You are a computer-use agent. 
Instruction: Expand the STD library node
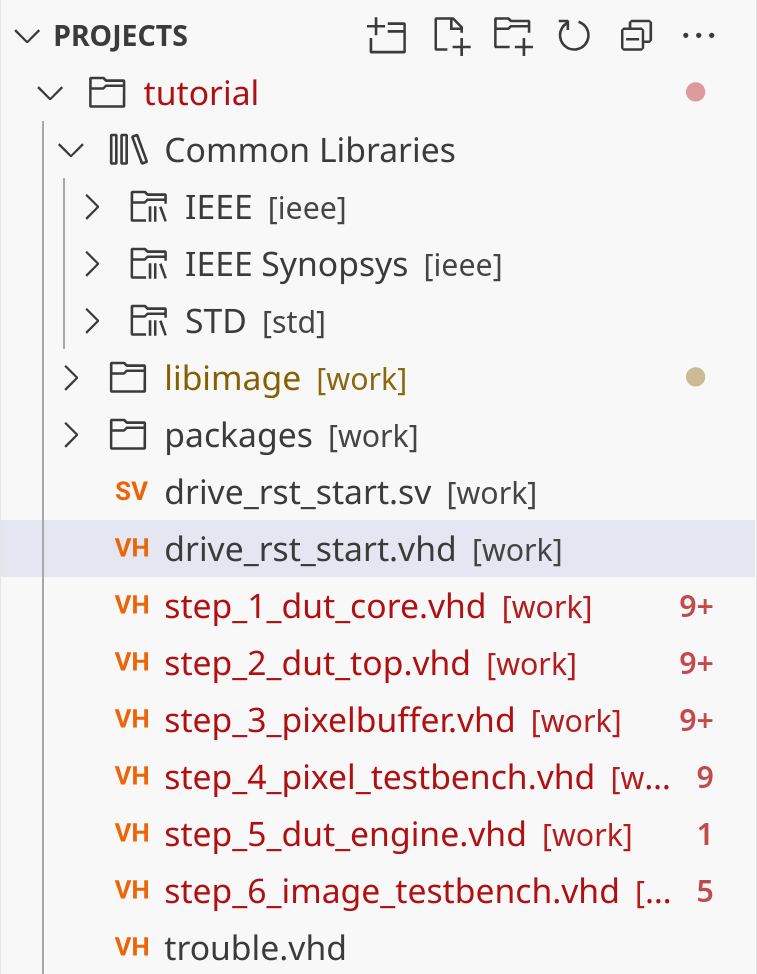tap(92, 322)
